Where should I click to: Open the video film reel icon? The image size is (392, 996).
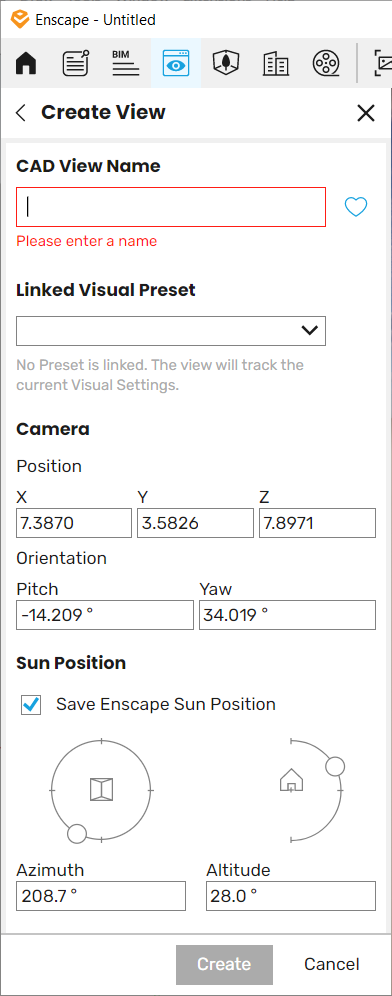tap(326, 64)
